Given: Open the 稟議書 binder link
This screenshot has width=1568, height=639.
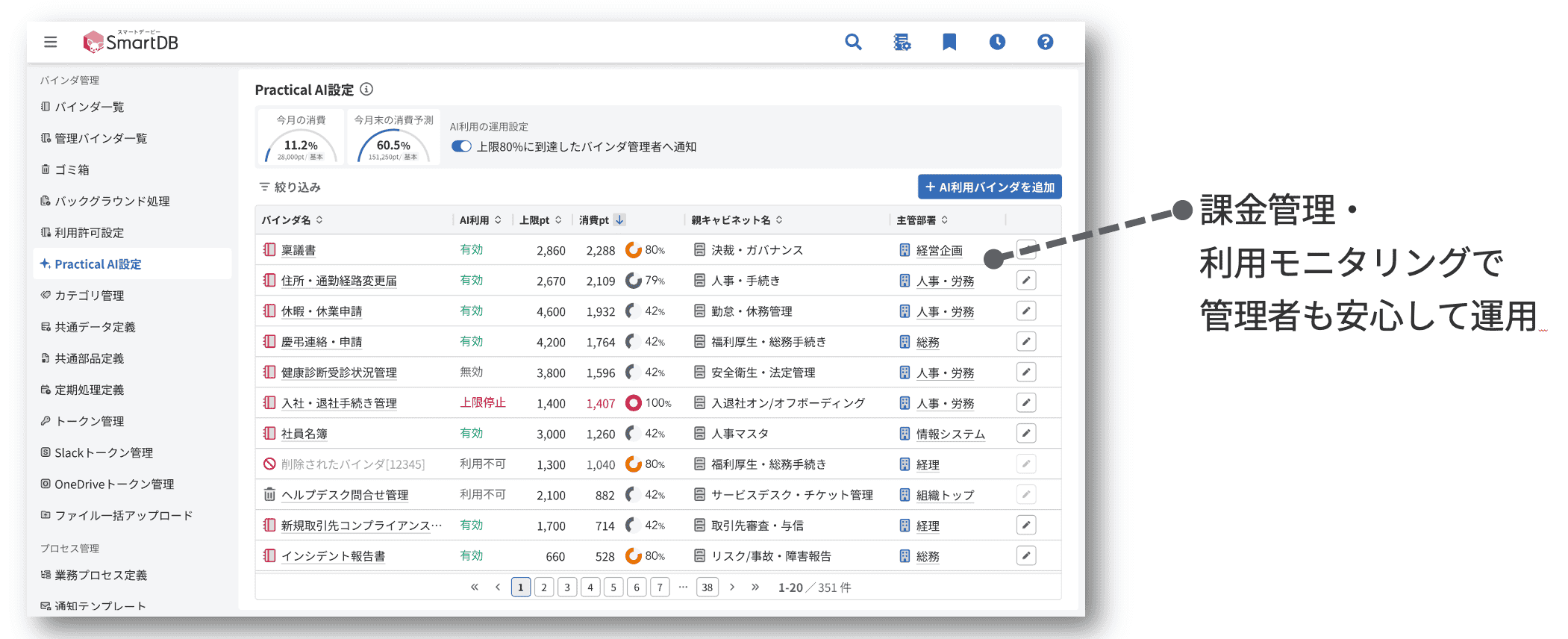Looking at the screenshot, I should click(x=299, y=251).
